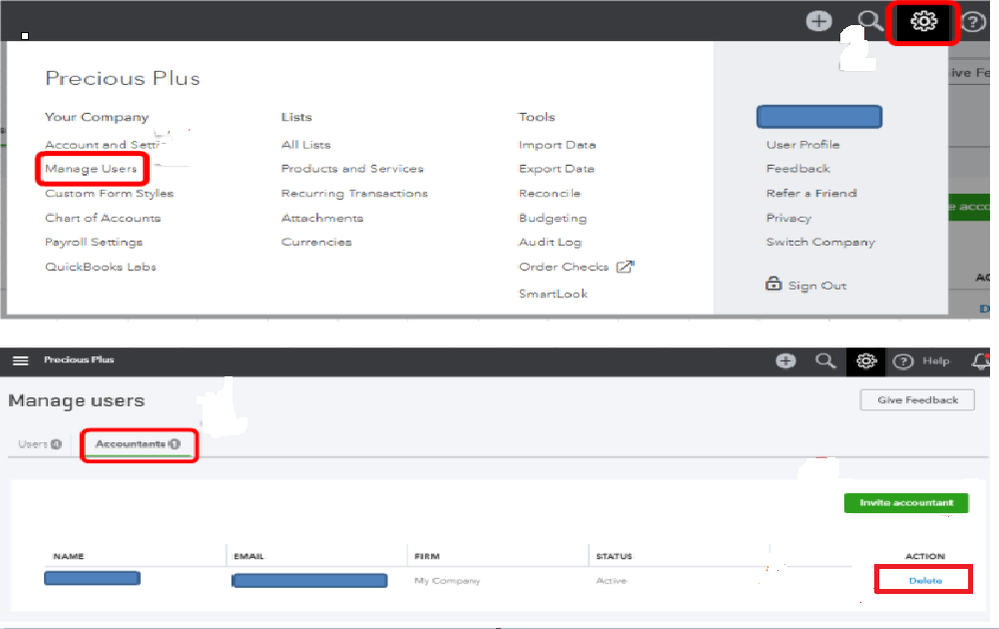Open Attachments list
The width and height of the screenshot is (999, 629).
pos(322,218)
